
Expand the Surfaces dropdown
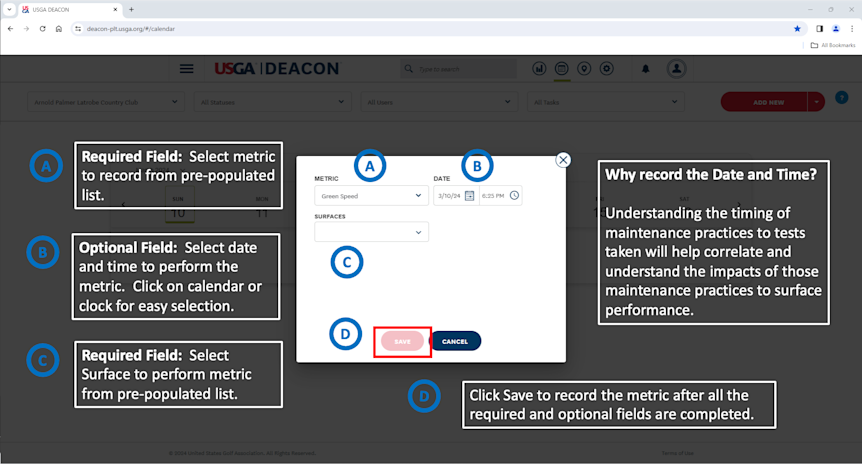pyautogui.click(x=372, y=232)
